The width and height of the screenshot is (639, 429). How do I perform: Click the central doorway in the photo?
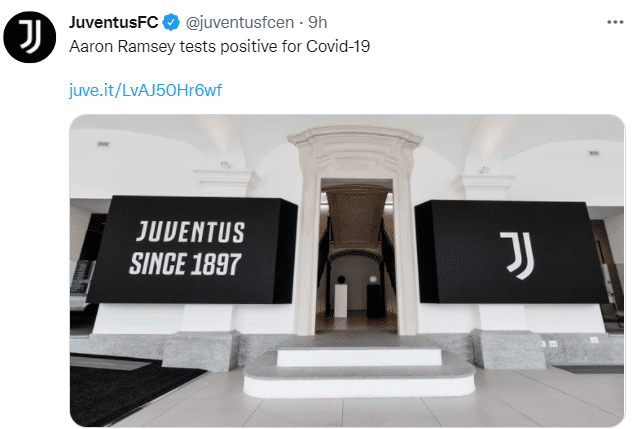(357, 256)
